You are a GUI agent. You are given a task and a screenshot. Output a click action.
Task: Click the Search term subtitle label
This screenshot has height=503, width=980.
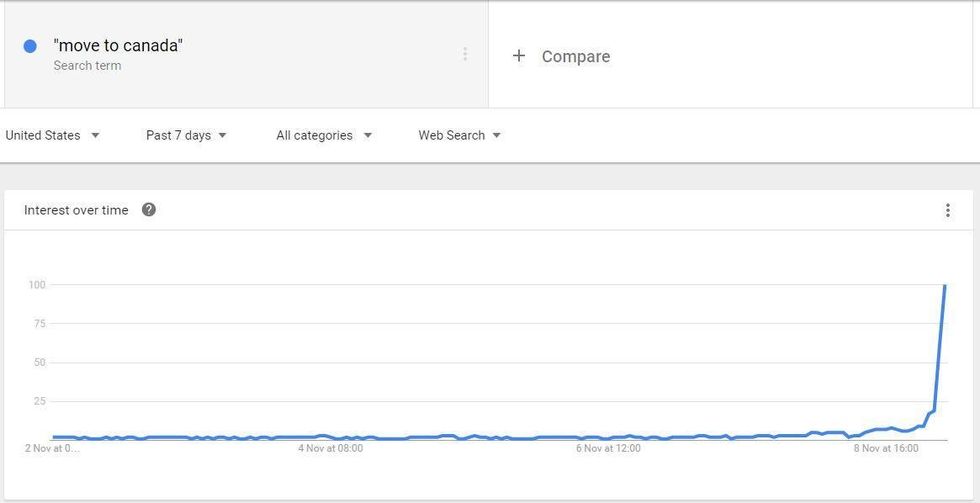point(88,66)
